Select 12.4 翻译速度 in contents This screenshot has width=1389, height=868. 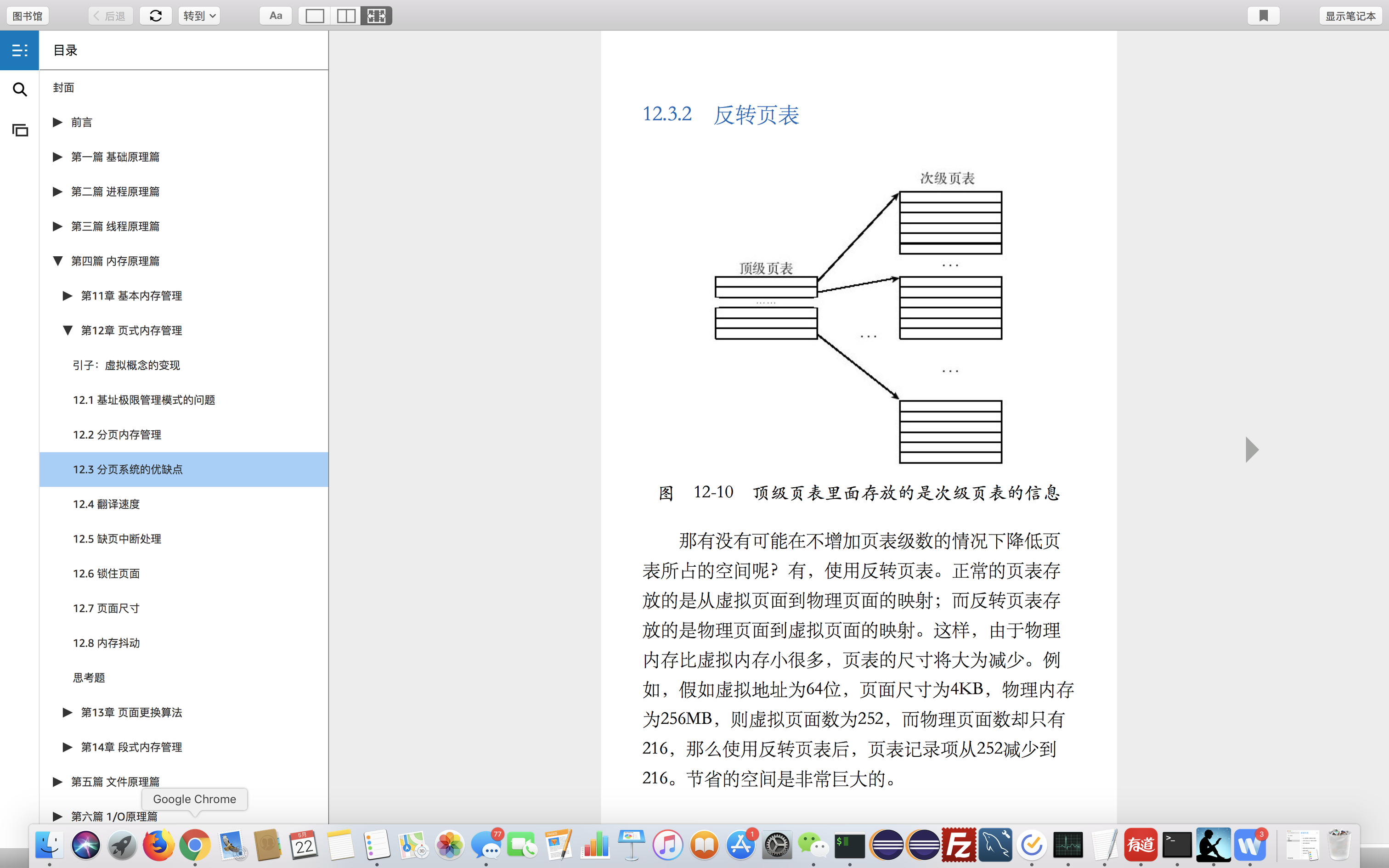click(106, 504)
